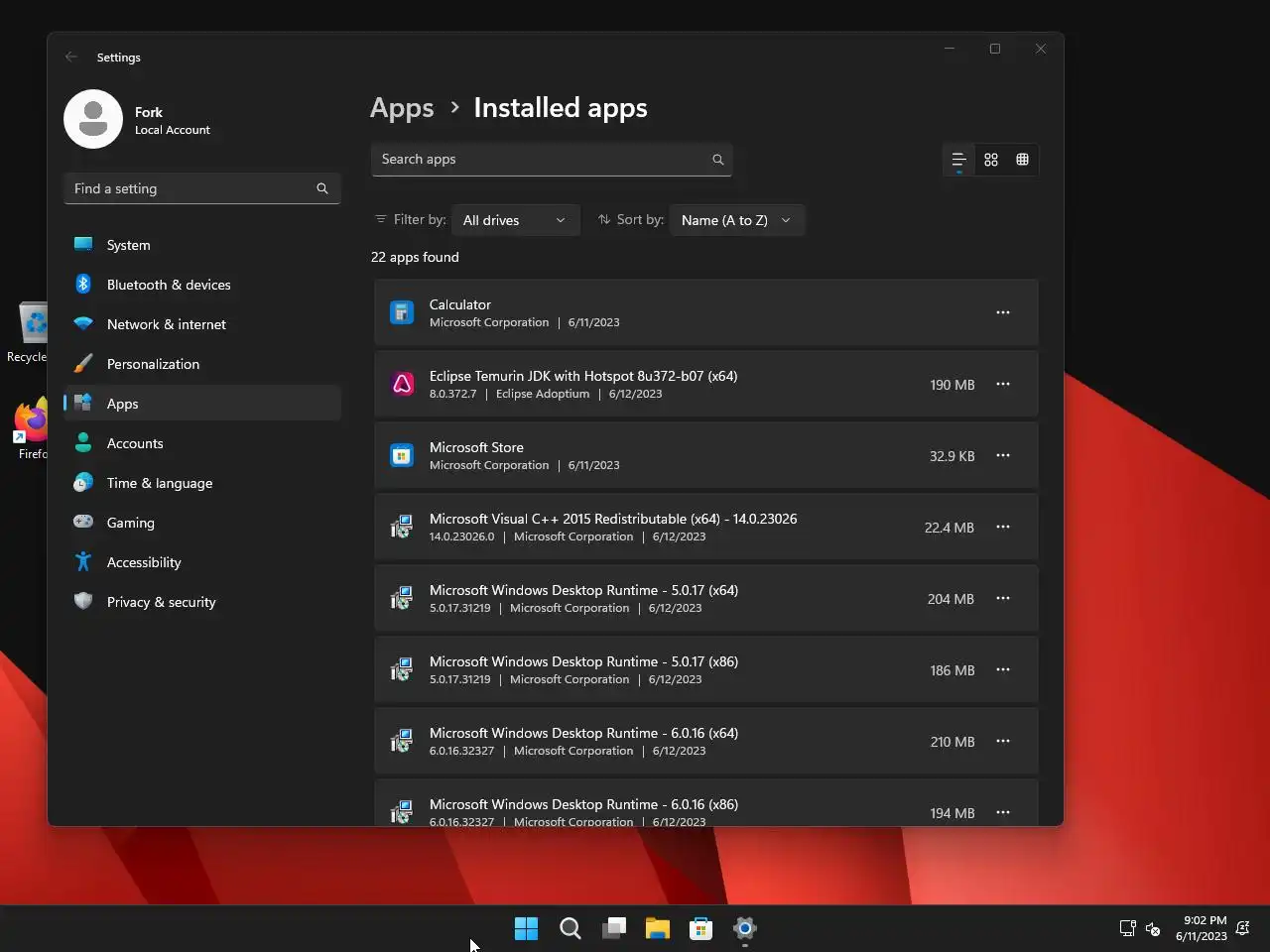Click the Search apps input field
1270x952 pixels.
pos(552,160)
